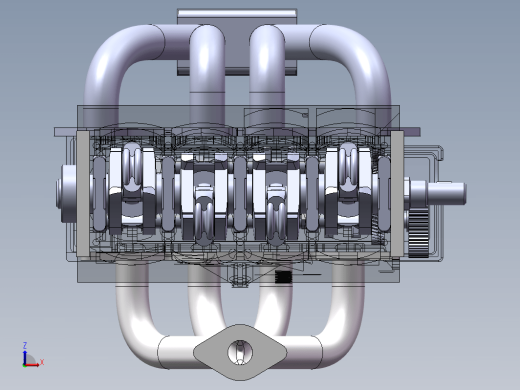Select the rectangular intake plenum box on top
Image resolution: width=520 pixels, height=390 pixels.
click(237, 42)
